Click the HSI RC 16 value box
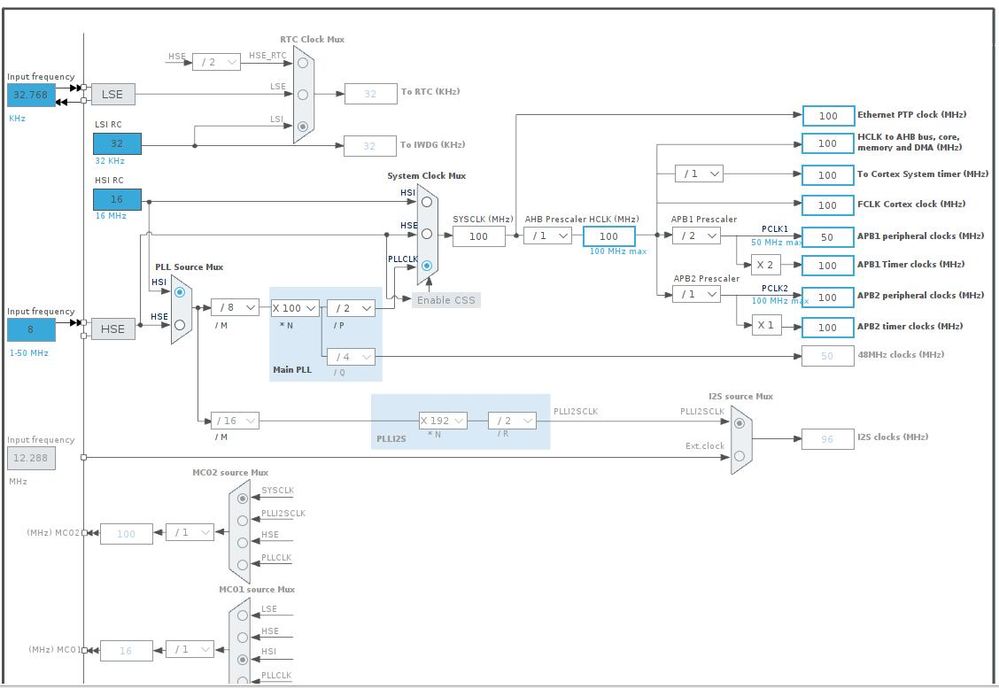Viewport: 999px width, 688px height. click(117, 199)
